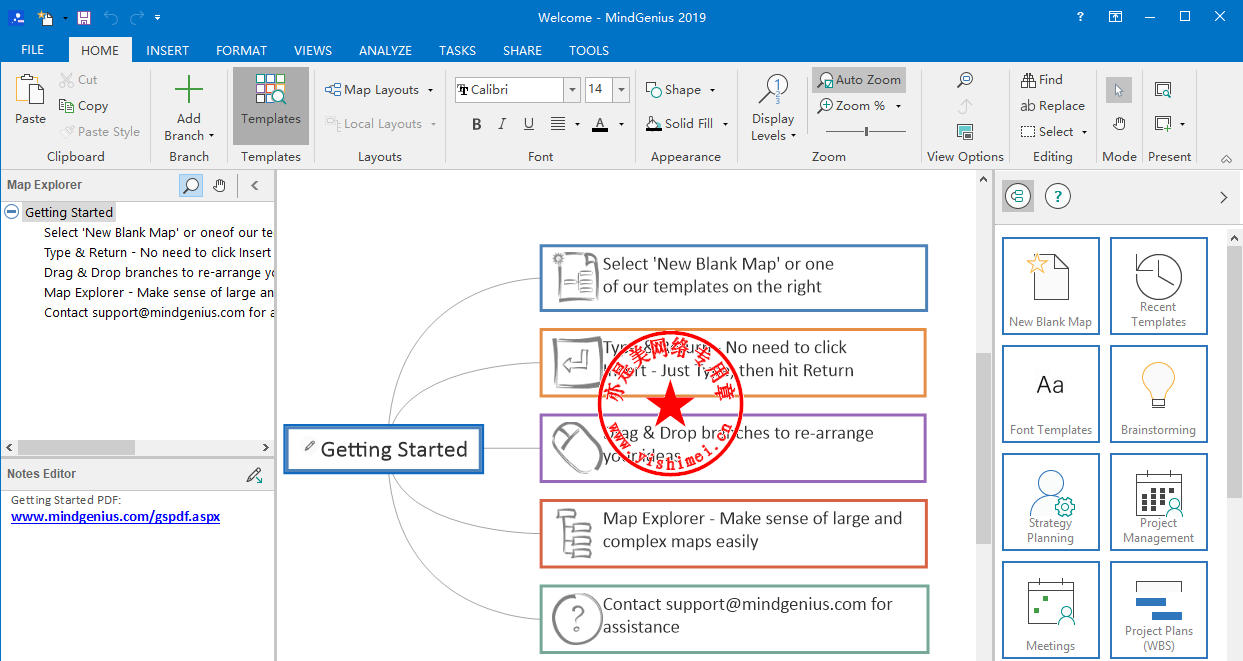The width and height of the screenshot is (1243, 661).
Task: Open the Calibri font name dropdown
Action: pyautogui.click(x=573, y=89)
